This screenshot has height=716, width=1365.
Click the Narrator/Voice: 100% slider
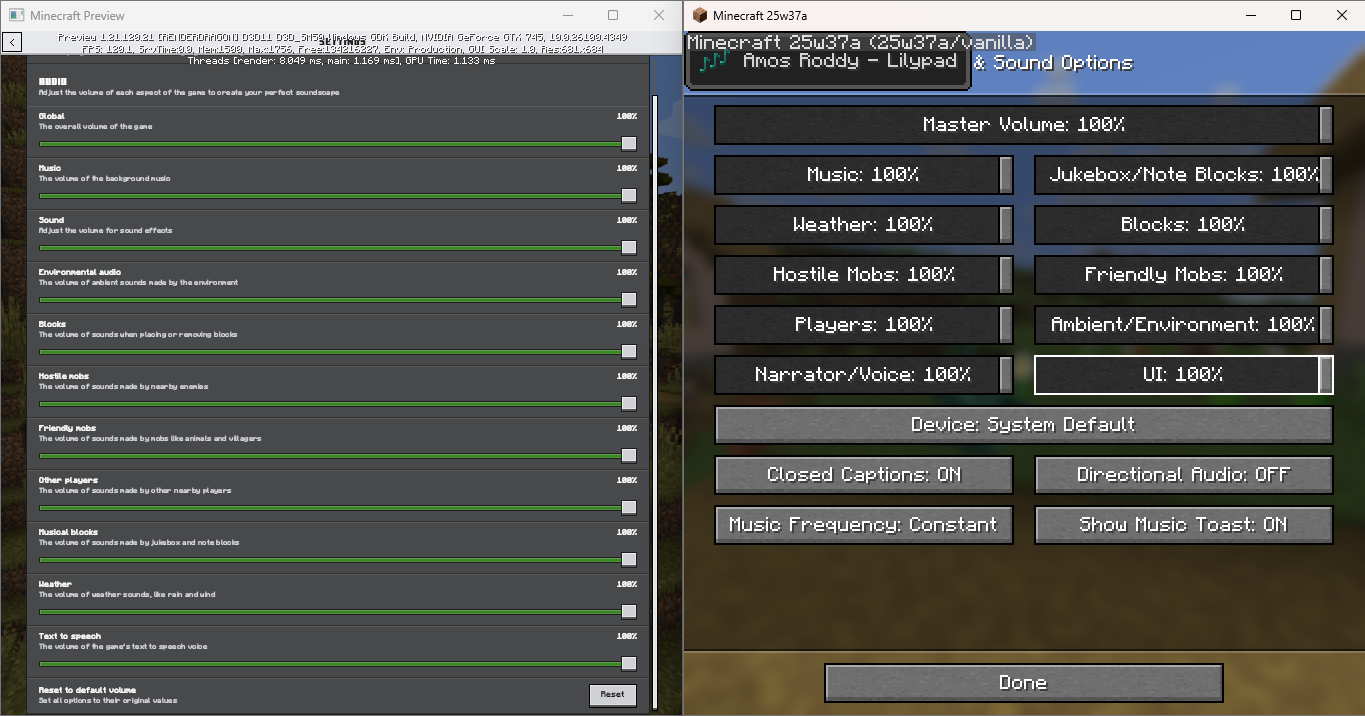pyautogui.click(x=864, y=375)
